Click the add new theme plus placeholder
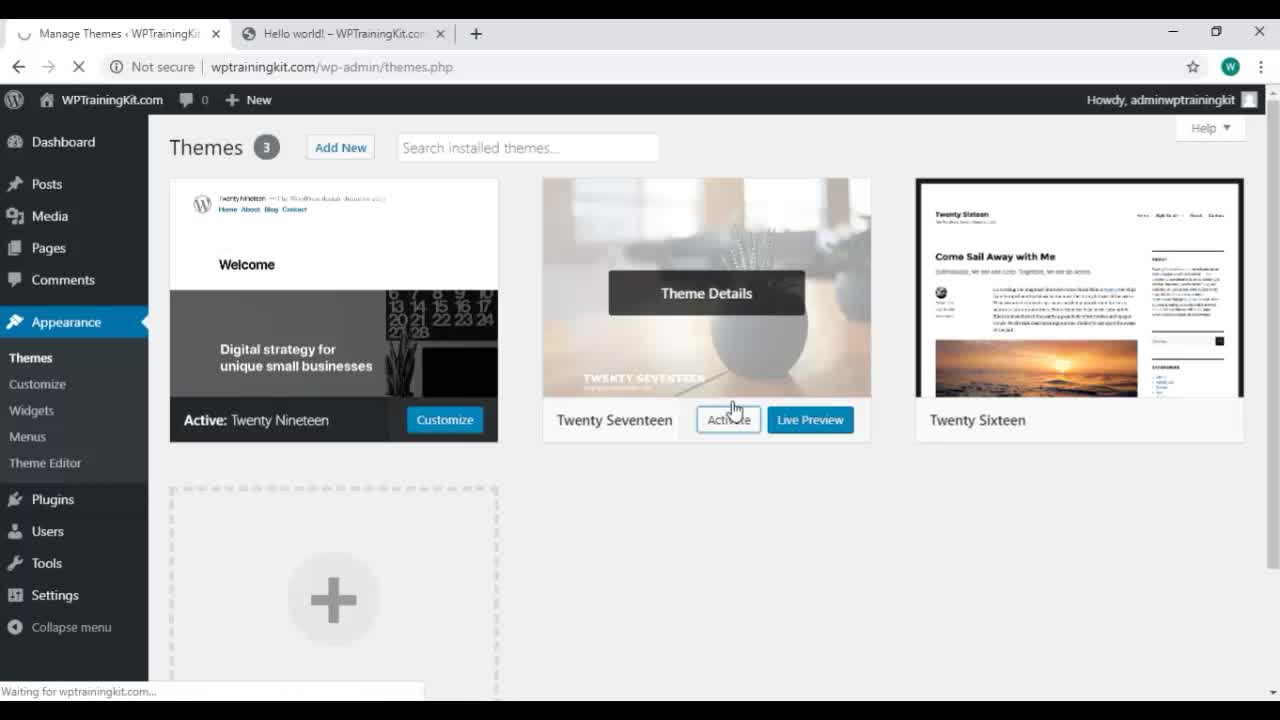1280x720 pixels. point(333,600)
